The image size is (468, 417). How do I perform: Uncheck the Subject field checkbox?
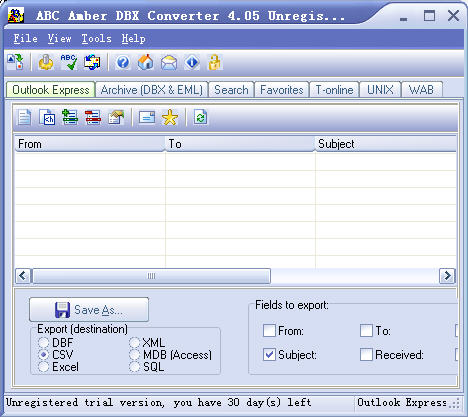coord(269,355)
